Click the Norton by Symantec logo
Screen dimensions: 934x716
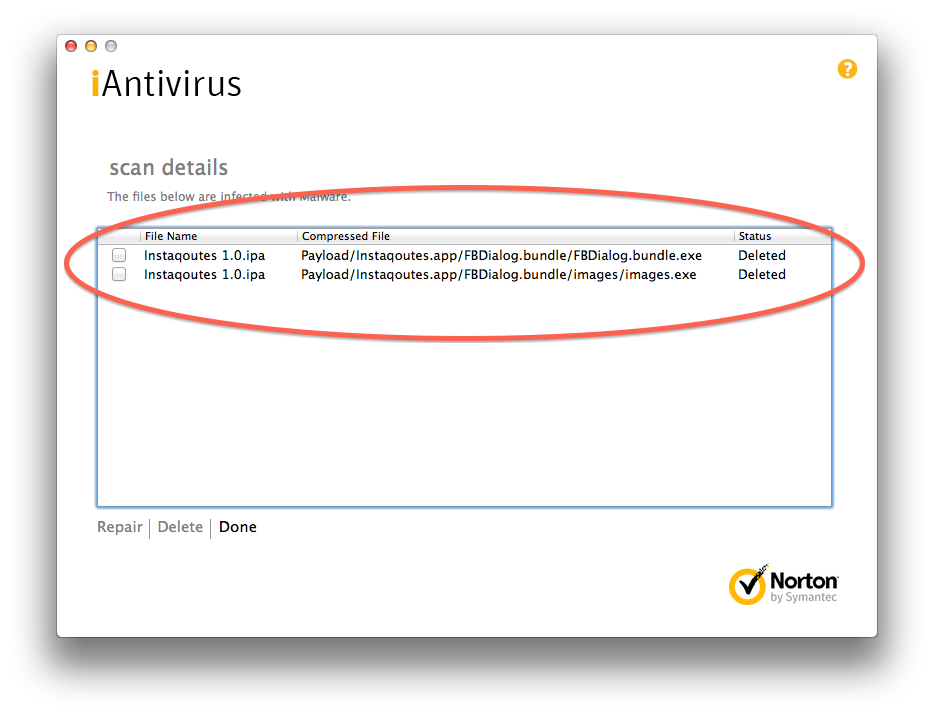pyautogui.click(x=783, y=584)
